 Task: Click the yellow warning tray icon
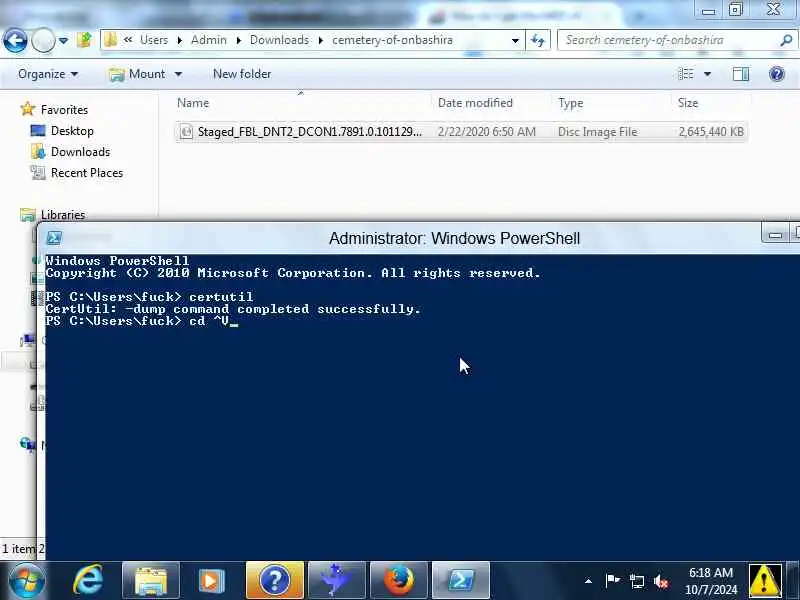764,581
